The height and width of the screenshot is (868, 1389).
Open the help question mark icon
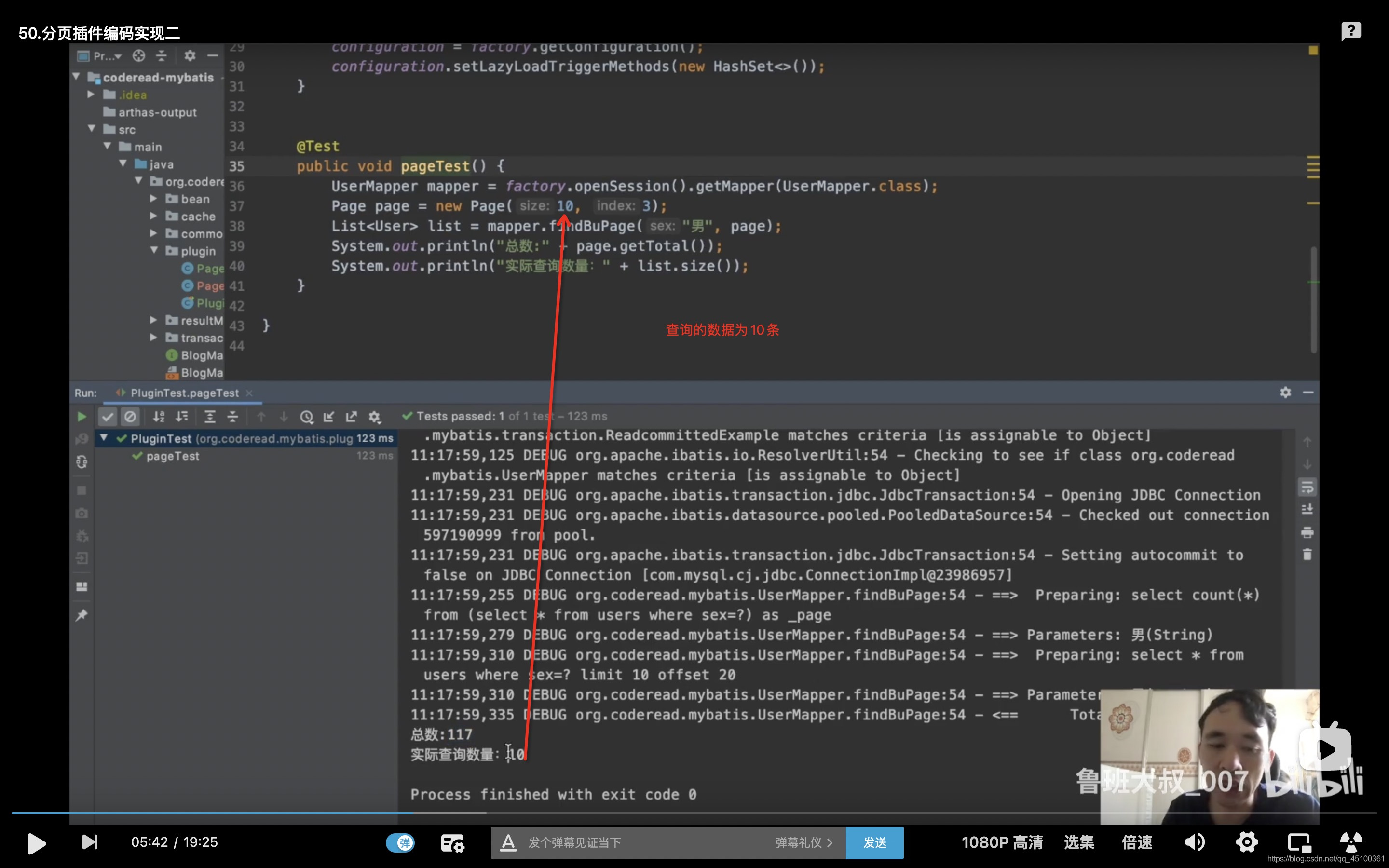[x=1351, y=31]
